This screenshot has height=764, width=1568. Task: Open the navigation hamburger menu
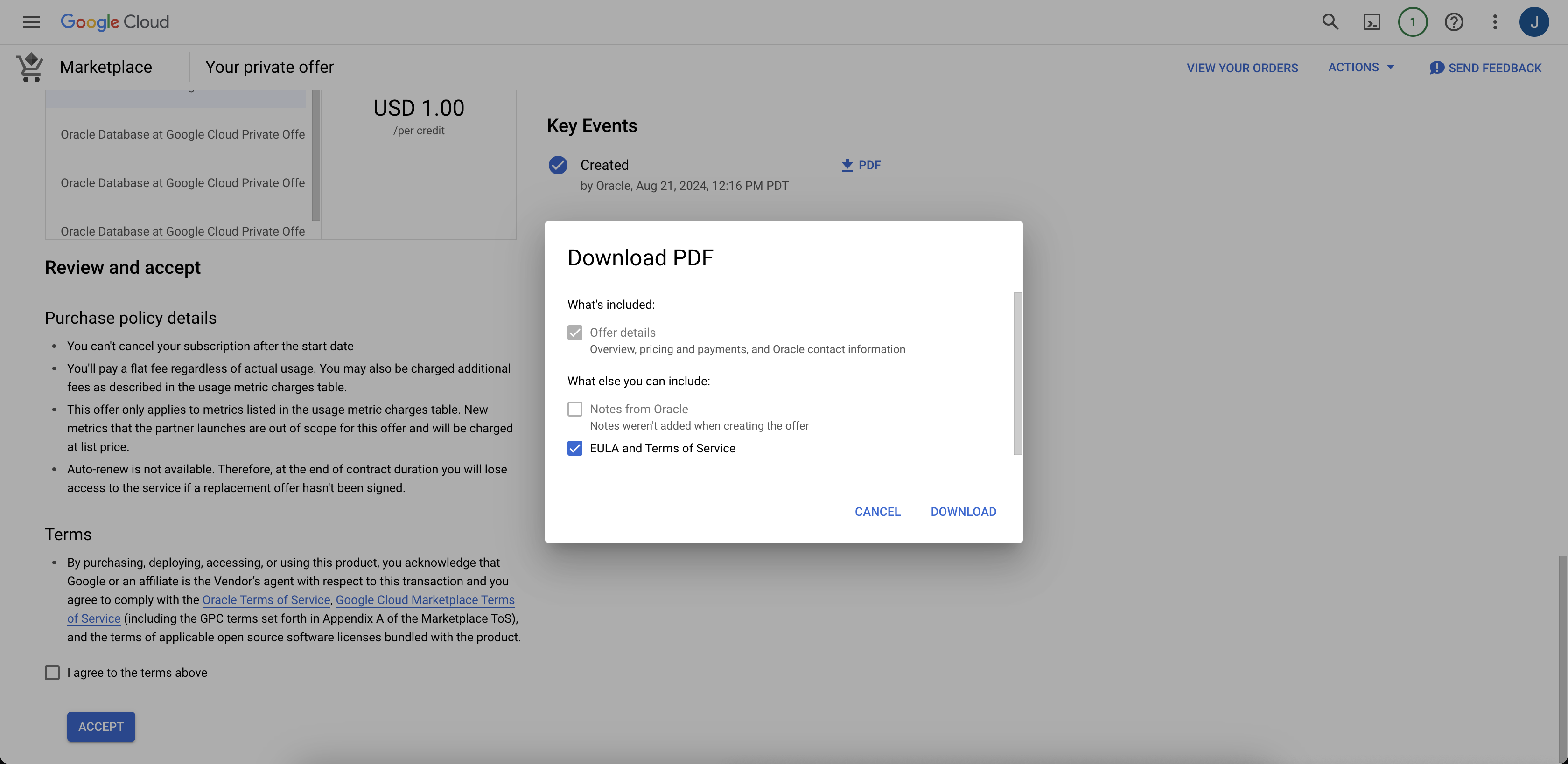click(31, 22)
